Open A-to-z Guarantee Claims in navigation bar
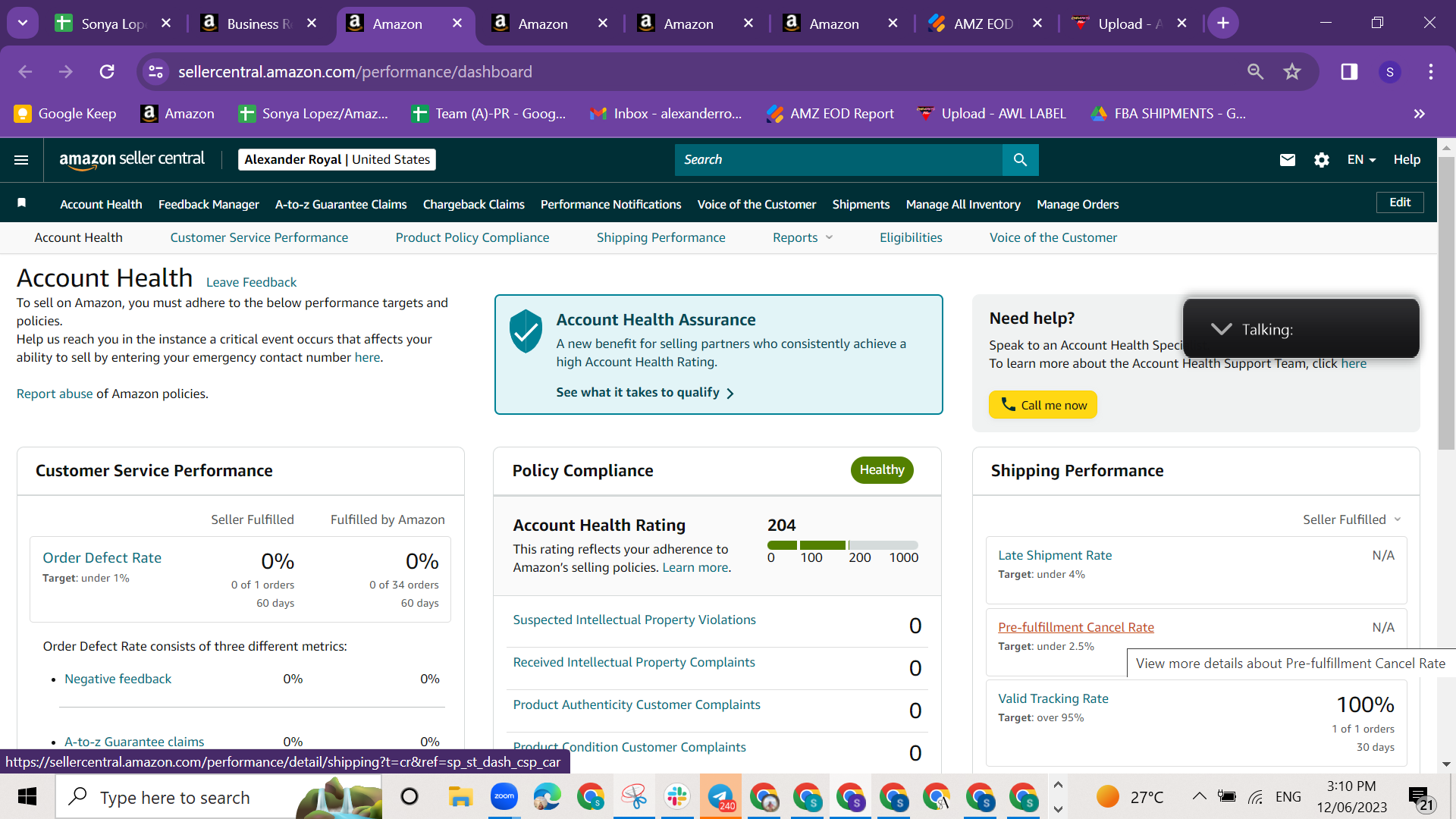The image size is (1456, 819). pyautogui.click(x=341, y=205)
